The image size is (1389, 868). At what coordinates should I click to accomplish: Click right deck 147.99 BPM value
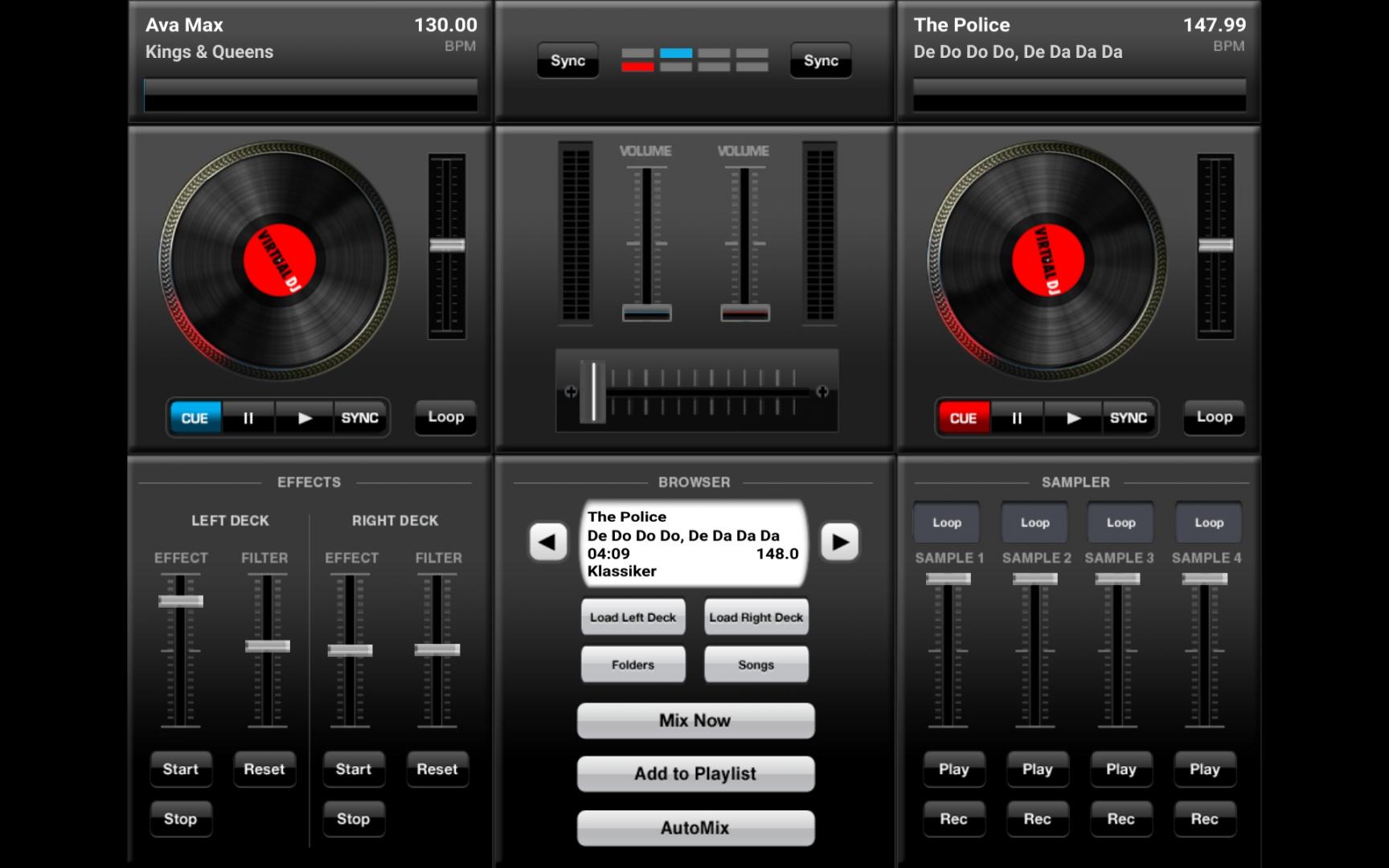coord(1214,25)
